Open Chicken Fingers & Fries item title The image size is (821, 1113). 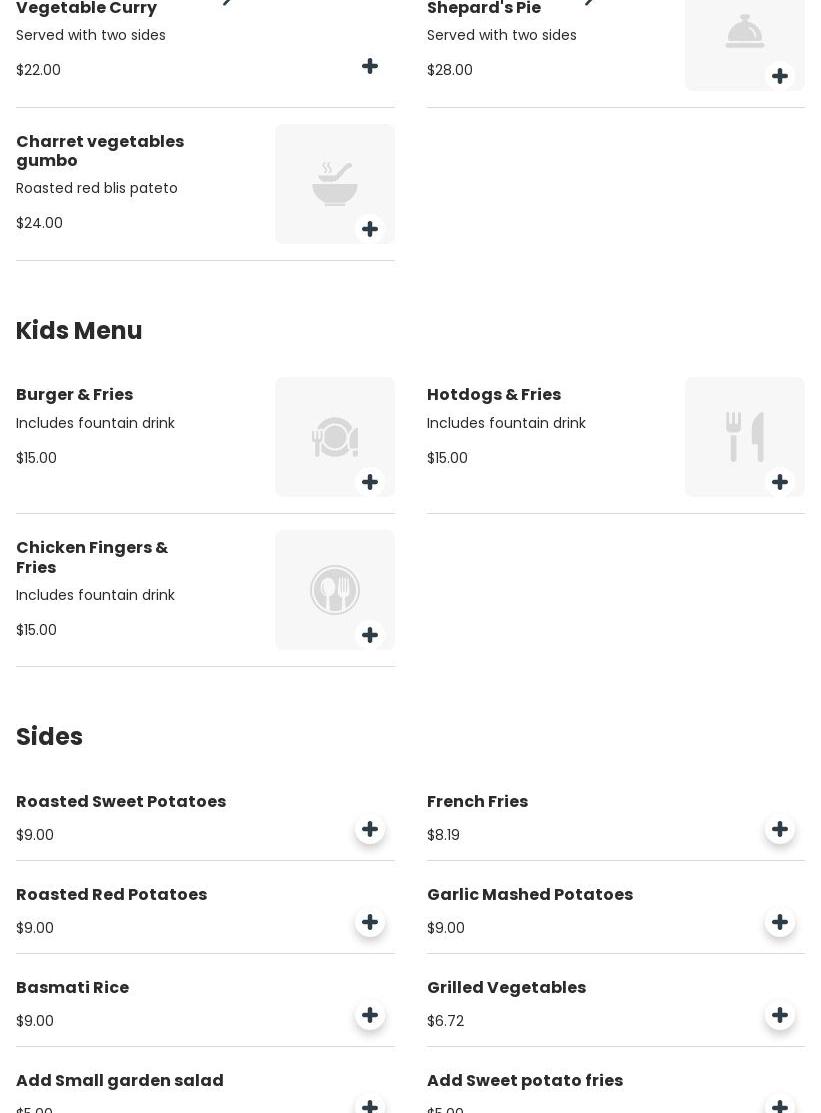[92, 558]
